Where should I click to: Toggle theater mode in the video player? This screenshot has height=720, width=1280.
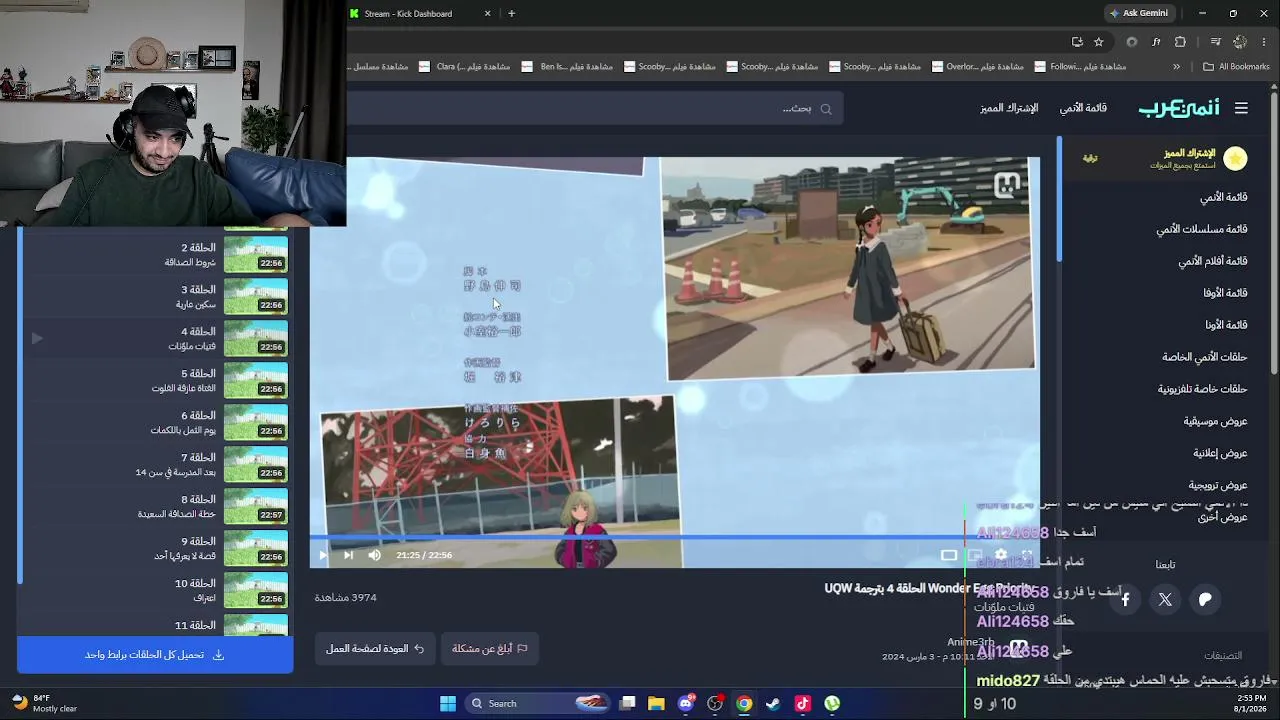point(949,555)
